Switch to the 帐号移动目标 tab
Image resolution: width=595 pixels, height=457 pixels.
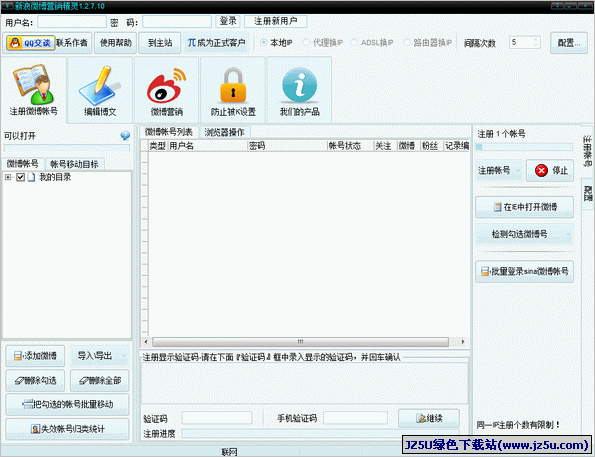pyautogui.click(x=74, y=164)
